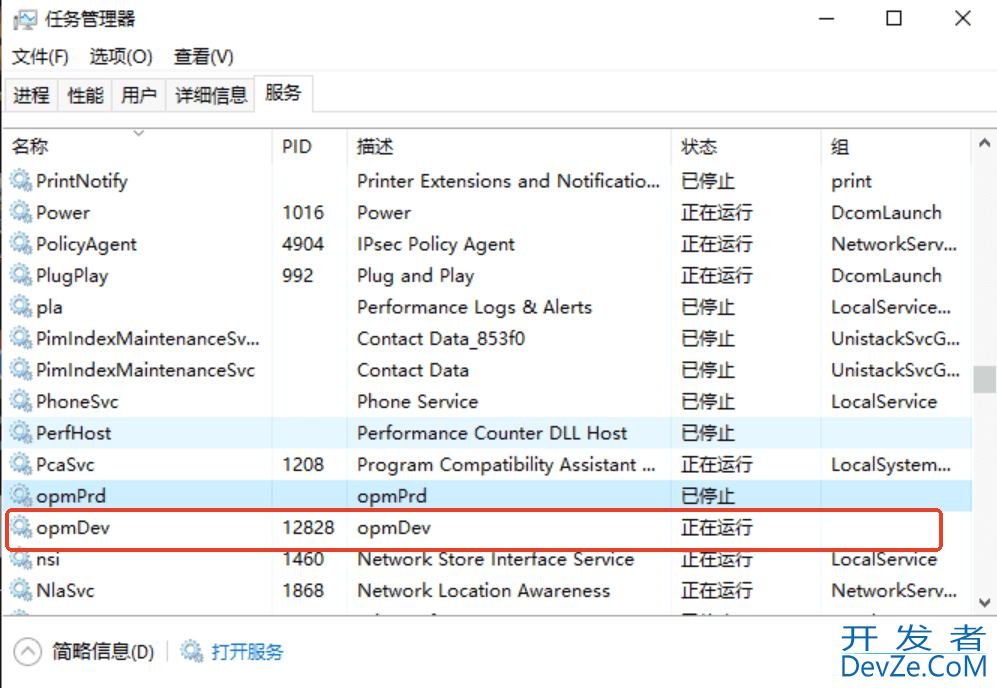The width and height of the screenshot is (997, 688).
Task: Select the nsi service name
Action: (x=48, y=560)
